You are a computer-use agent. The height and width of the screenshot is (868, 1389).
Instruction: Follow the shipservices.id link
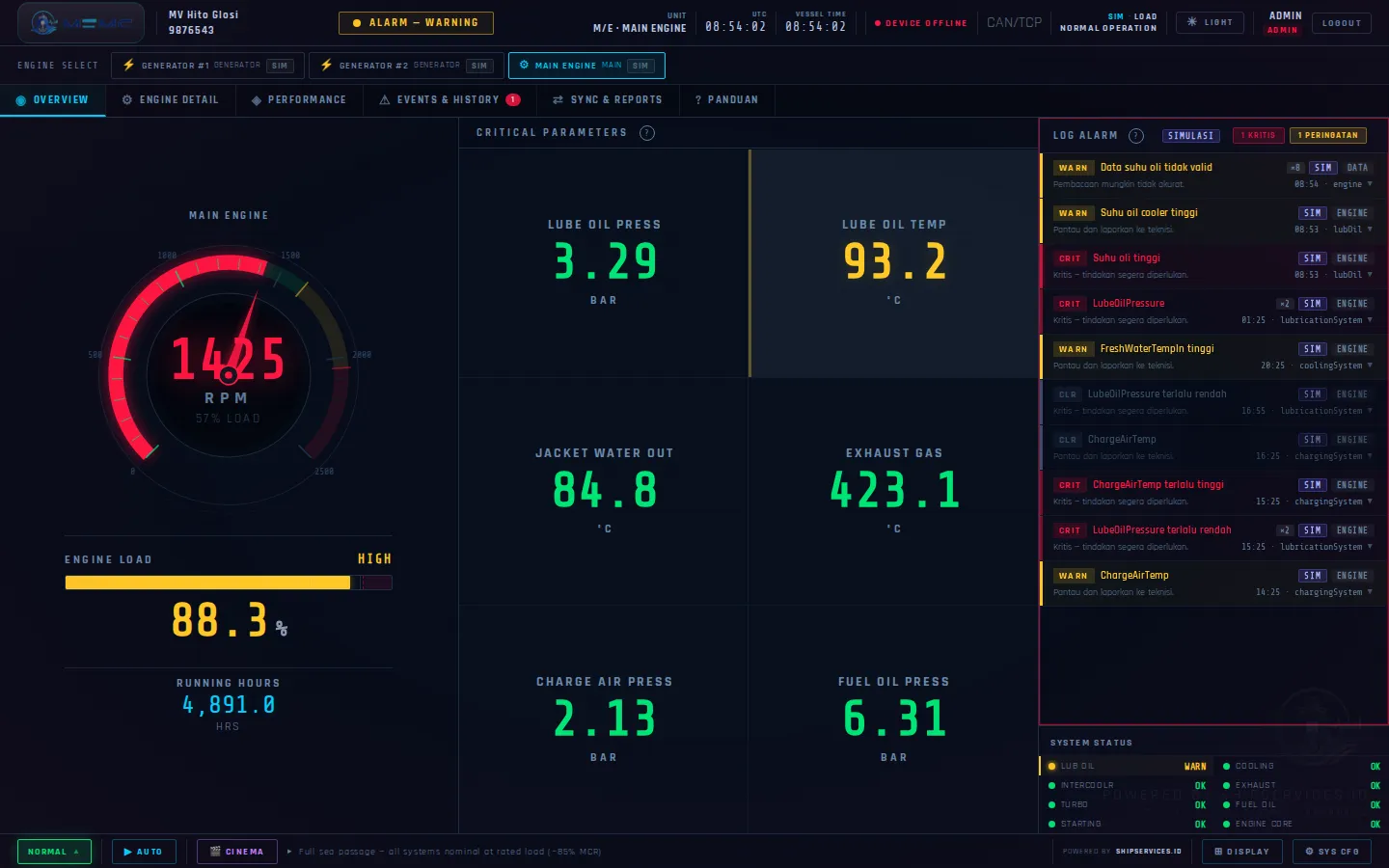[x=1148, y=852]
